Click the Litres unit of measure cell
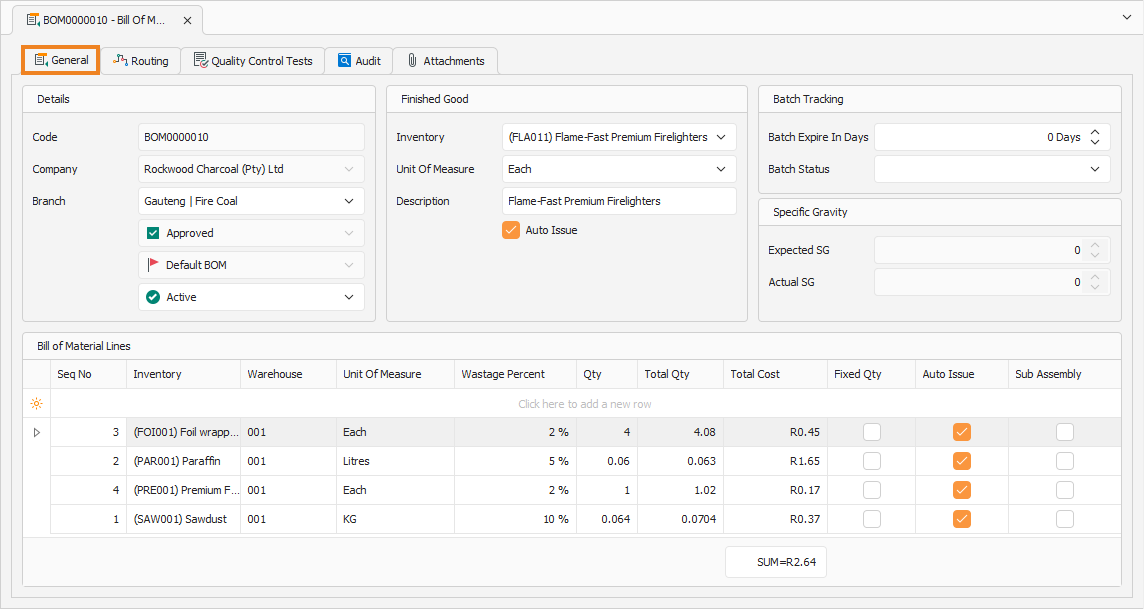1144x609 pixels. 395,461
